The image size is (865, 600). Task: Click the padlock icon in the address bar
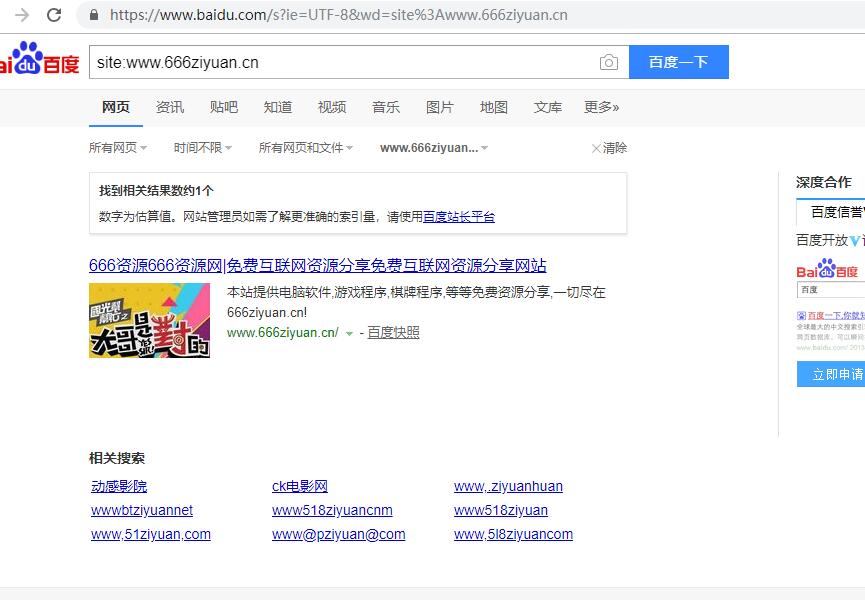[93, 15]
